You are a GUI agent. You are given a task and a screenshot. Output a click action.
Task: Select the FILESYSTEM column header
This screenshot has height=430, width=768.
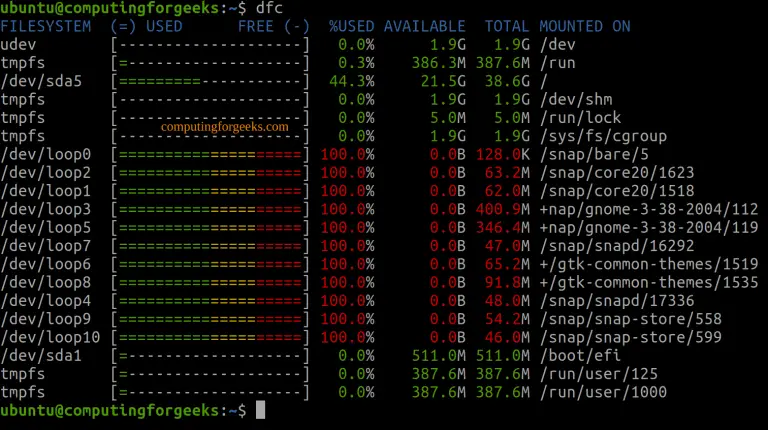click(x=46, y=26)
